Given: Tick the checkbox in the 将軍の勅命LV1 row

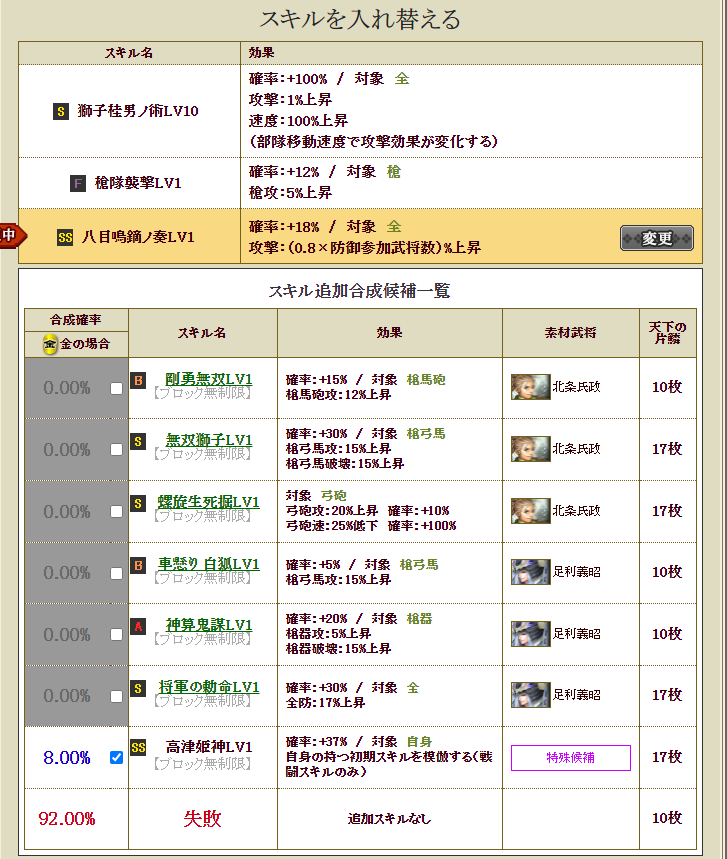Looking at the screenshot, I should click(116, 696).
